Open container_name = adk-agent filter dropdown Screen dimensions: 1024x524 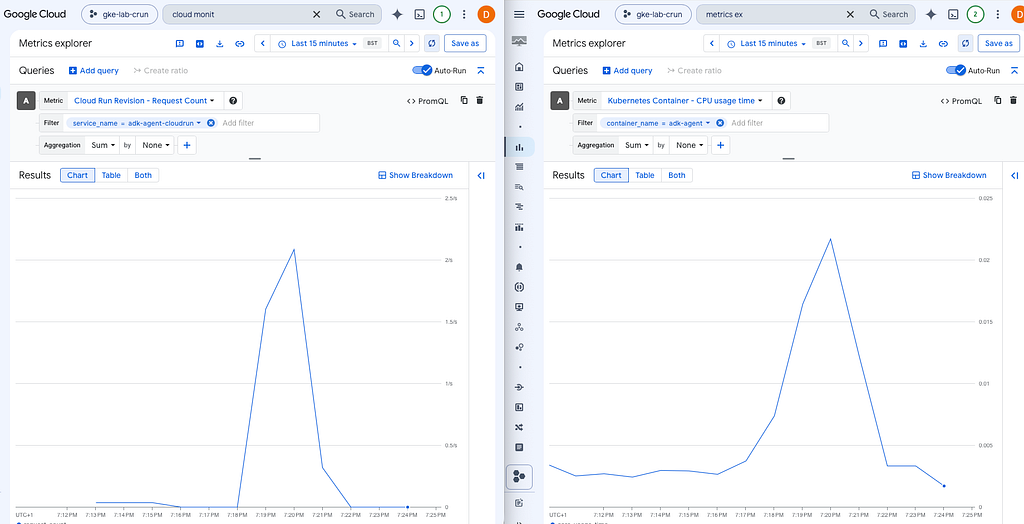tap(658, 123)
